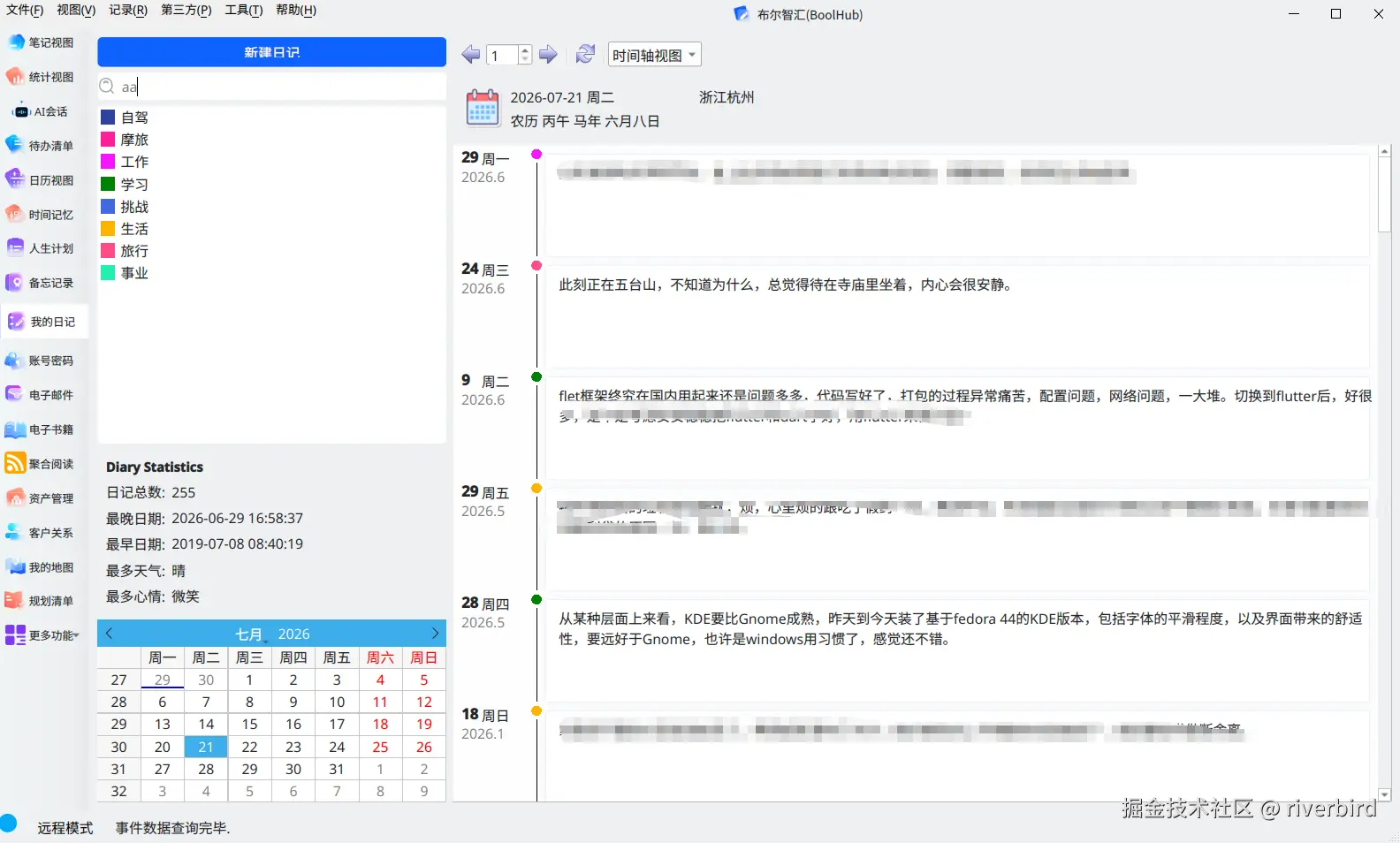Open the 时间记忆 sidebar icon

click(x=16, y=215)
